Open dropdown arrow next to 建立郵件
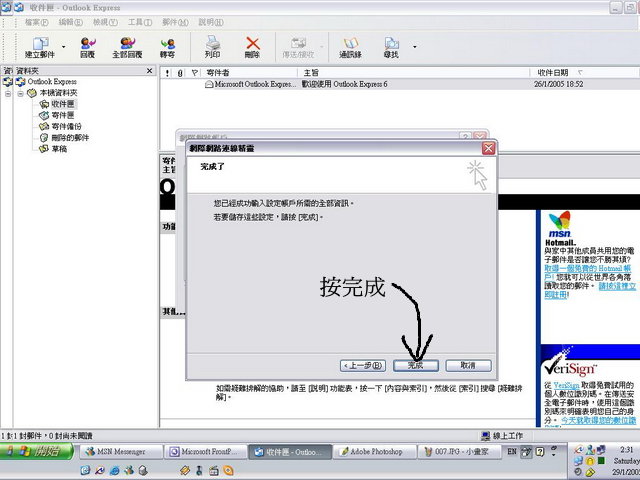 [64, 46]
